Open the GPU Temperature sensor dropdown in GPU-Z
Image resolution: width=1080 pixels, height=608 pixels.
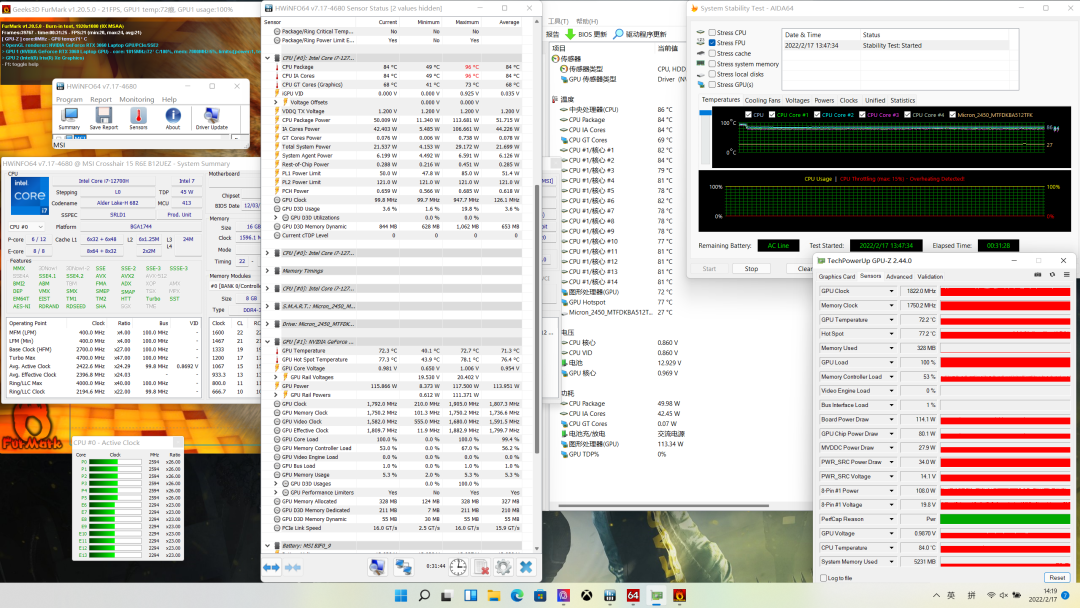coord(891,319)
